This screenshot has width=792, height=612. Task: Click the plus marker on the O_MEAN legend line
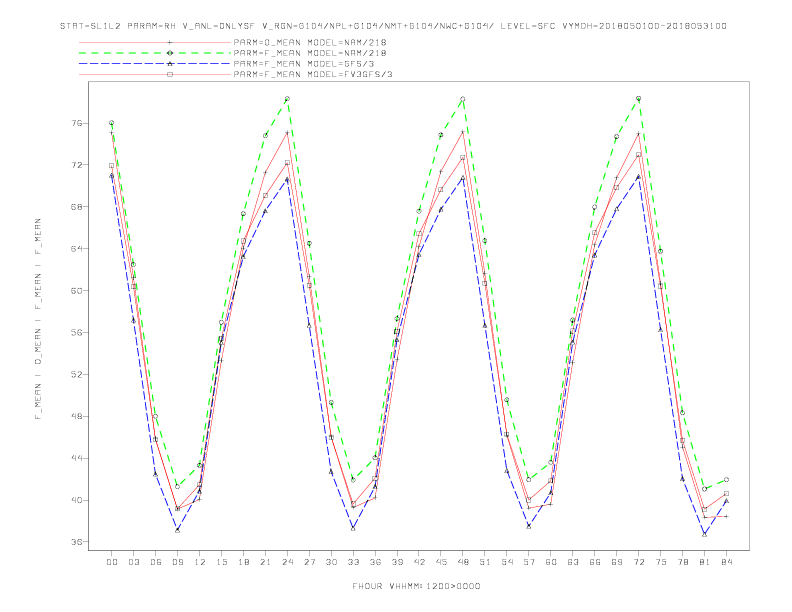coord(170,42)
